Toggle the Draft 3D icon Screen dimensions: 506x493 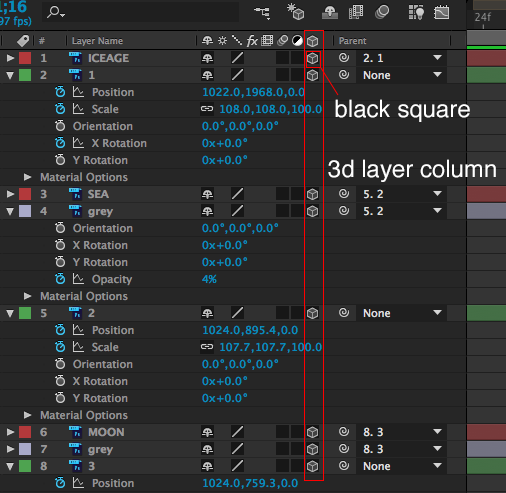tap(296, 12)
